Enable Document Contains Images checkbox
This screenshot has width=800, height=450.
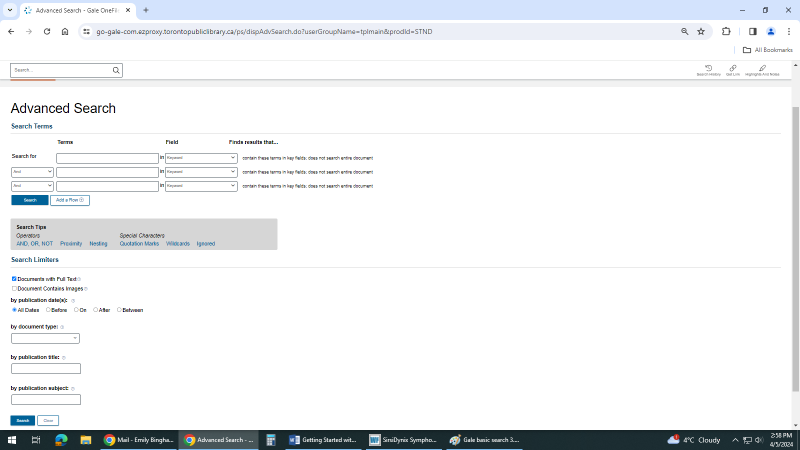pyautogui.click(x=14, y=288)
